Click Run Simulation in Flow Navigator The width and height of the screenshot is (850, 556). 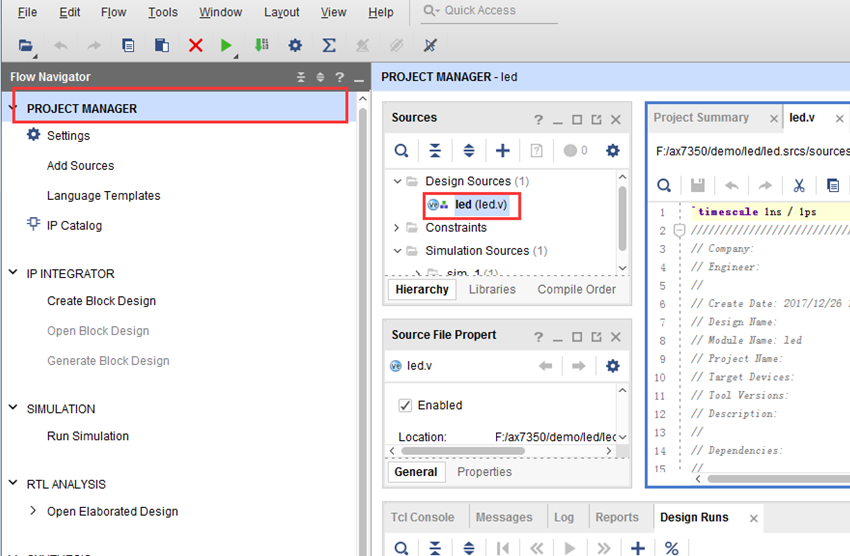(x=88, y=436)
